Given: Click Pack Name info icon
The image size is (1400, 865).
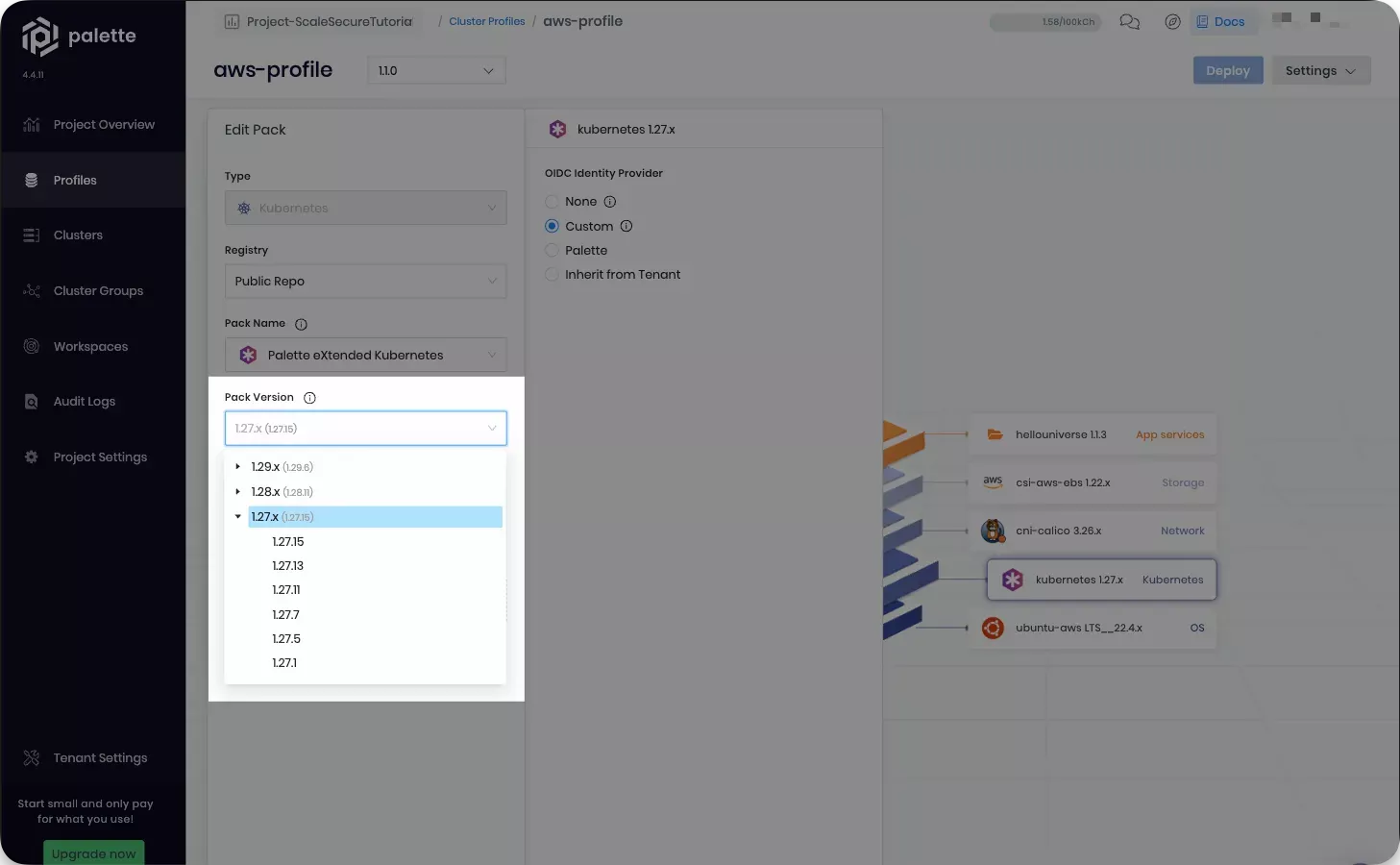Looking at the screenshot, I should pos(301,324).
